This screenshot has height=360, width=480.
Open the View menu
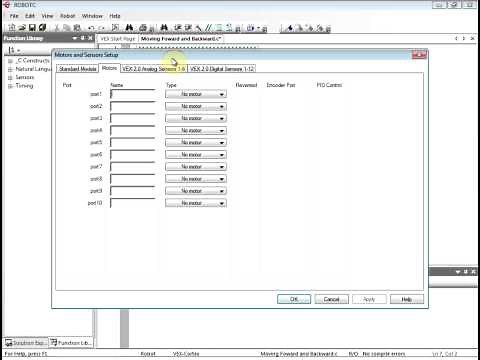[47, 16]
